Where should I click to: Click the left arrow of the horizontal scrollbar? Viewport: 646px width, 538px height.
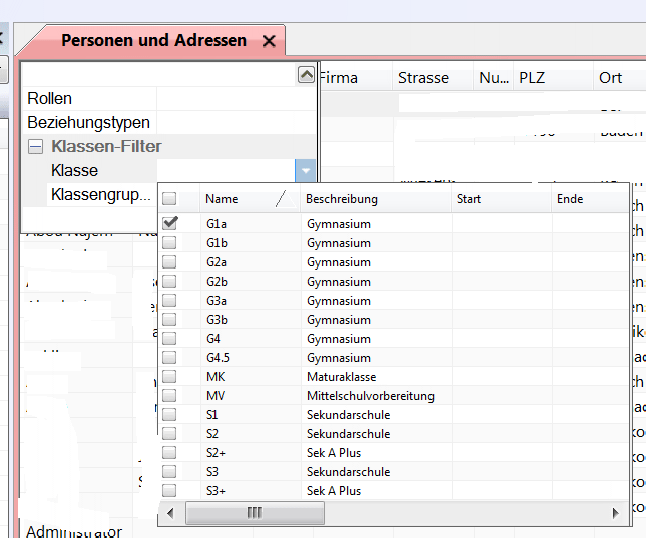coord(169,512)
